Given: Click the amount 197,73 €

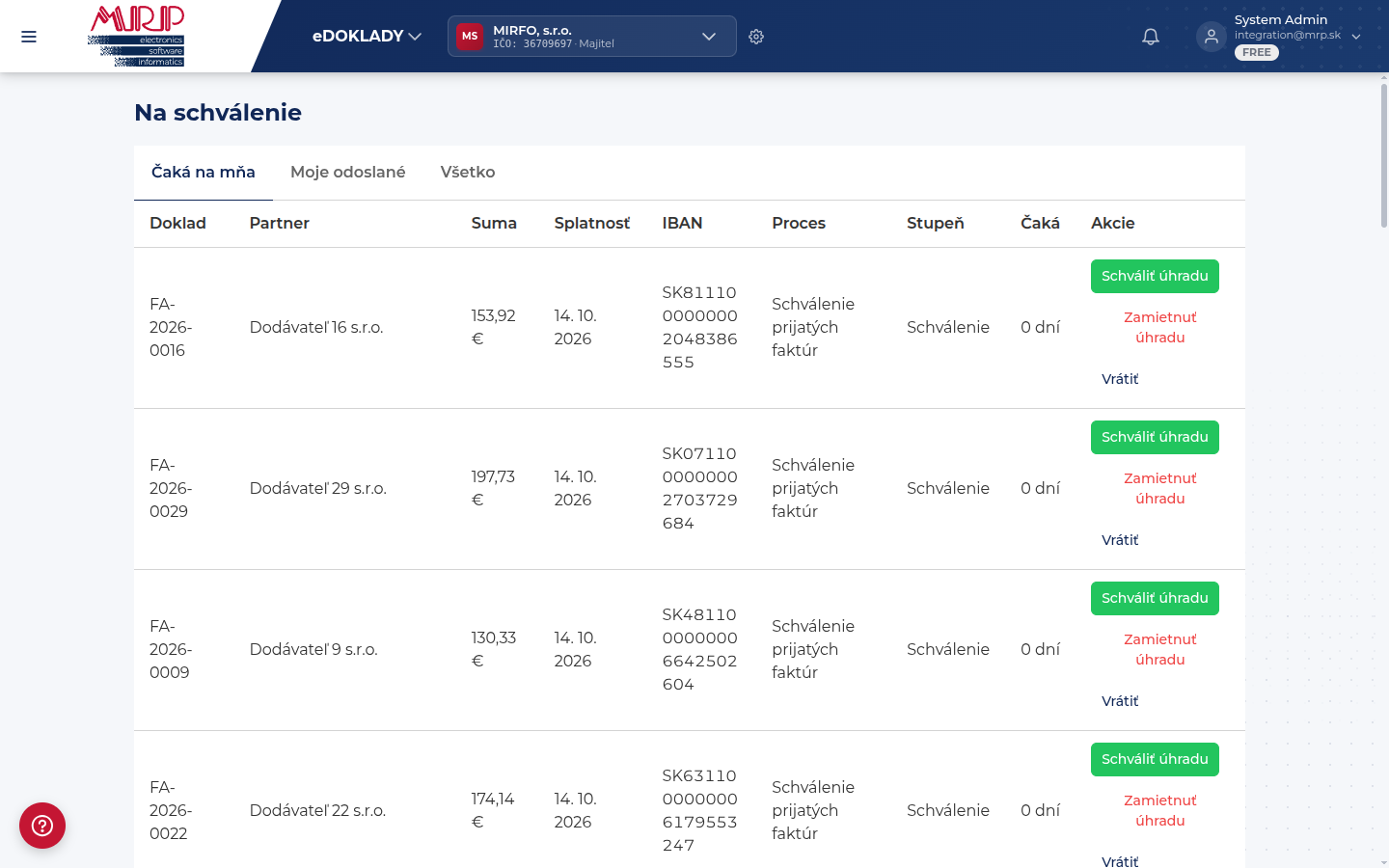Looking at the screenshot, I should tap(493, 488).
